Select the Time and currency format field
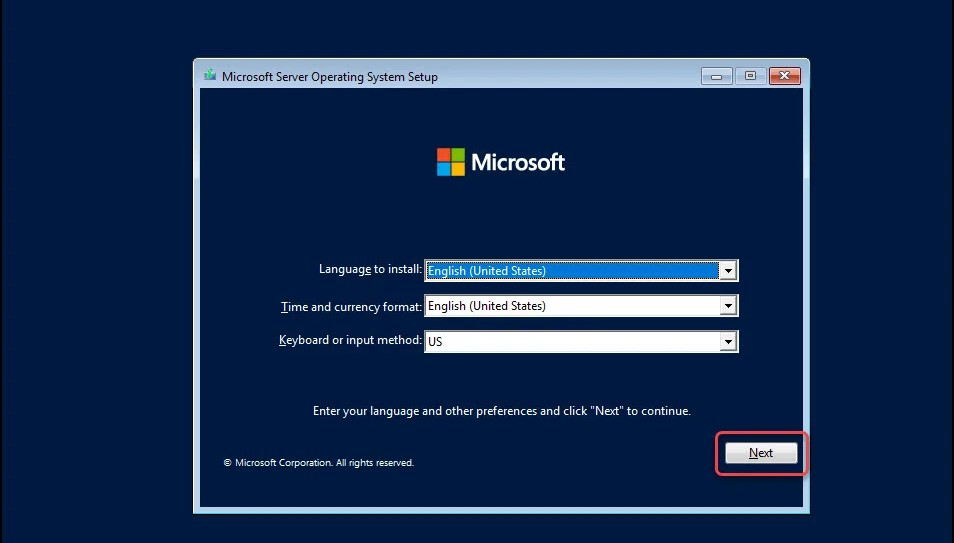Screen dimensions: 954x543 (x=581, y=306)
